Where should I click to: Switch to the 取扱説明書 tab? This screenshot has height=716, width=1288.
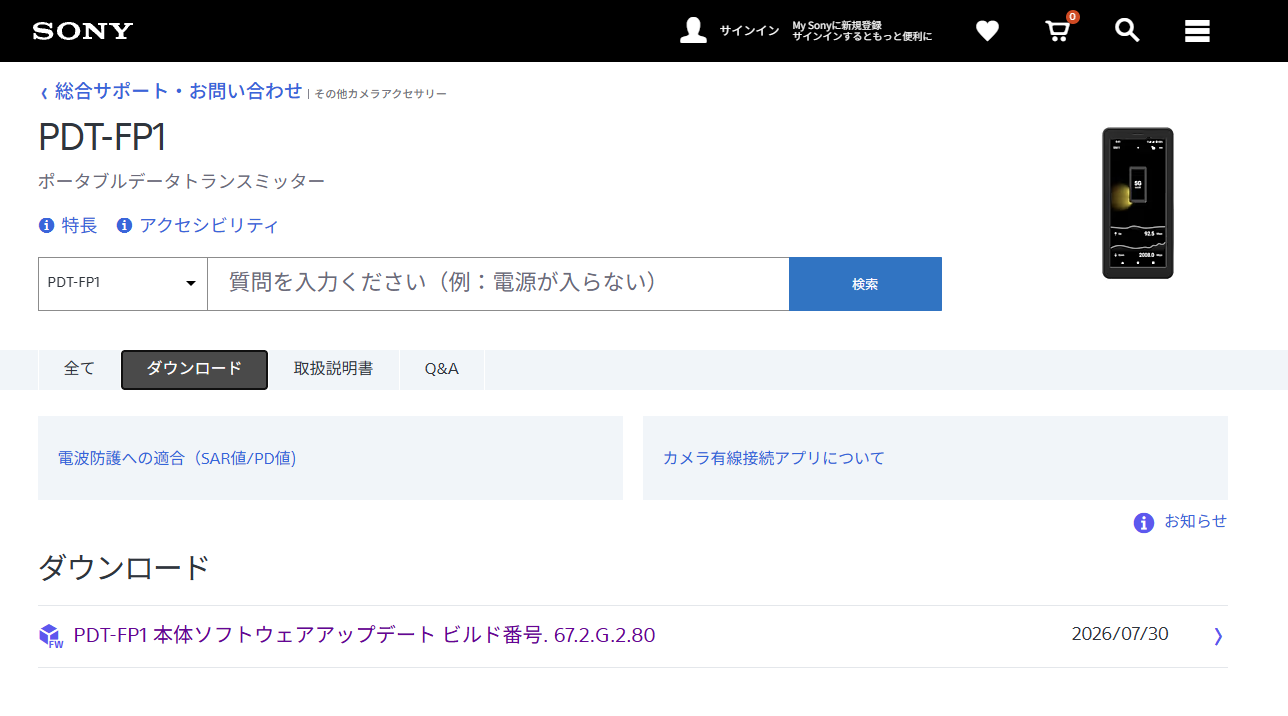tap(333, 369)
